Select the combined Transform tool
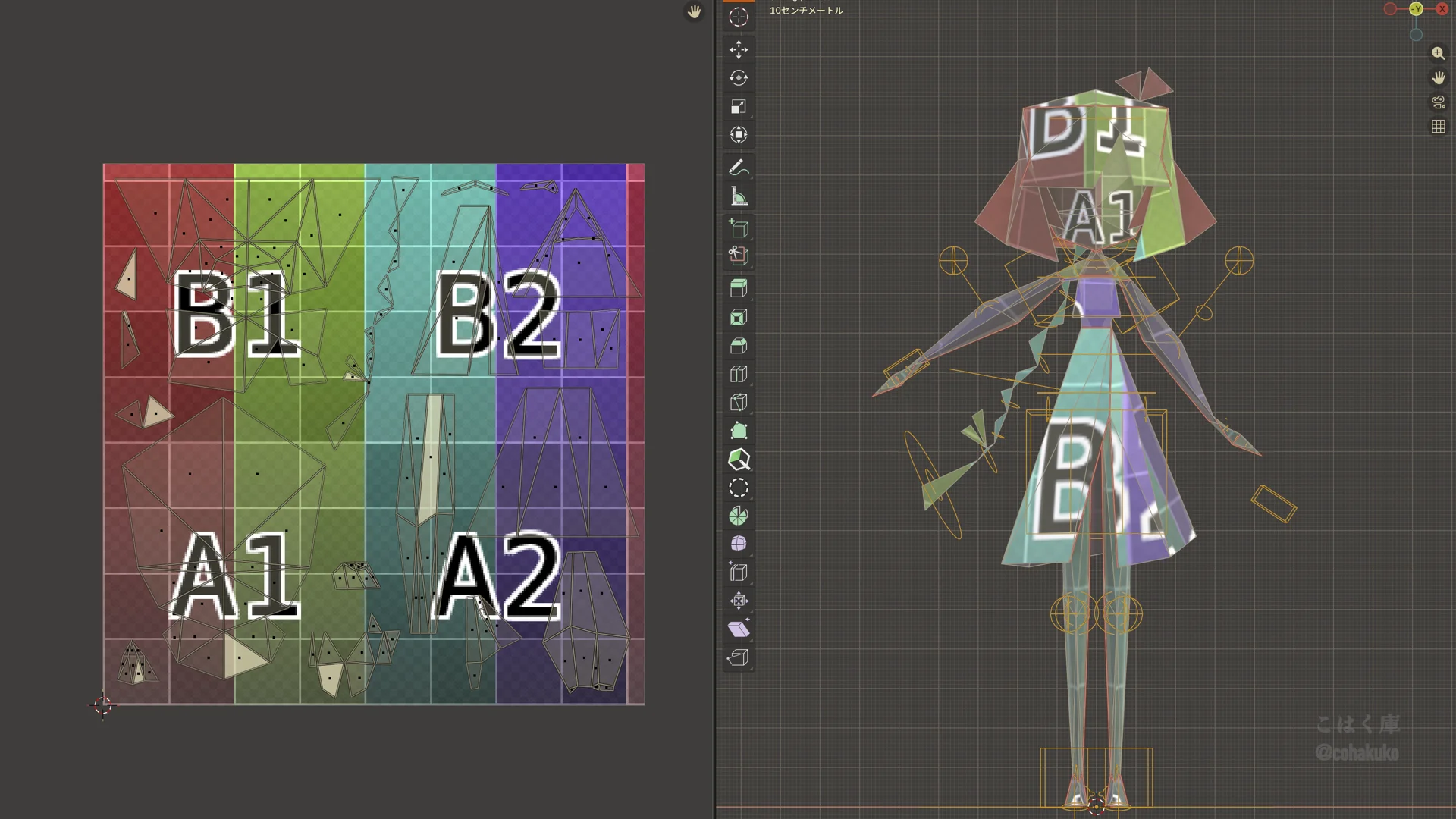This screenshot has width=1456, height=819. (739, 135)
